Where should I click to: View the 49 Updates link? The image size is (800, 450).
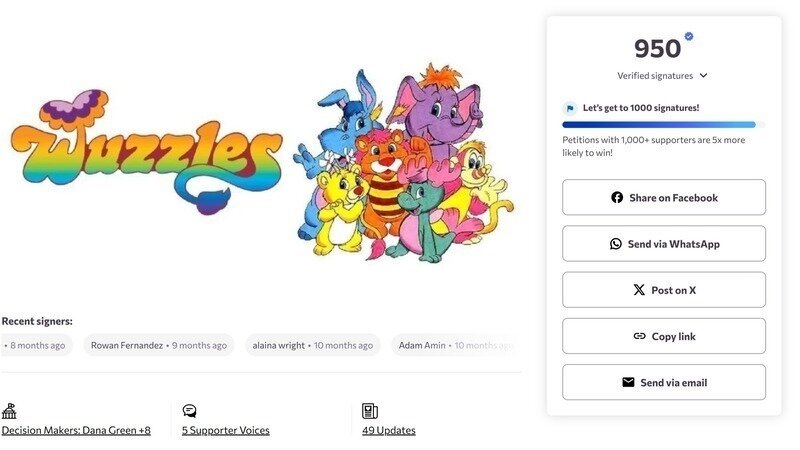tap(389, 430)
